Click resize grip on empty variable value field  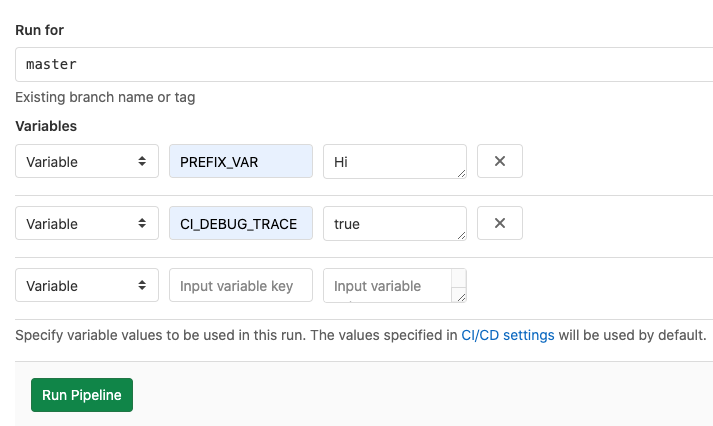click(460, 296)
